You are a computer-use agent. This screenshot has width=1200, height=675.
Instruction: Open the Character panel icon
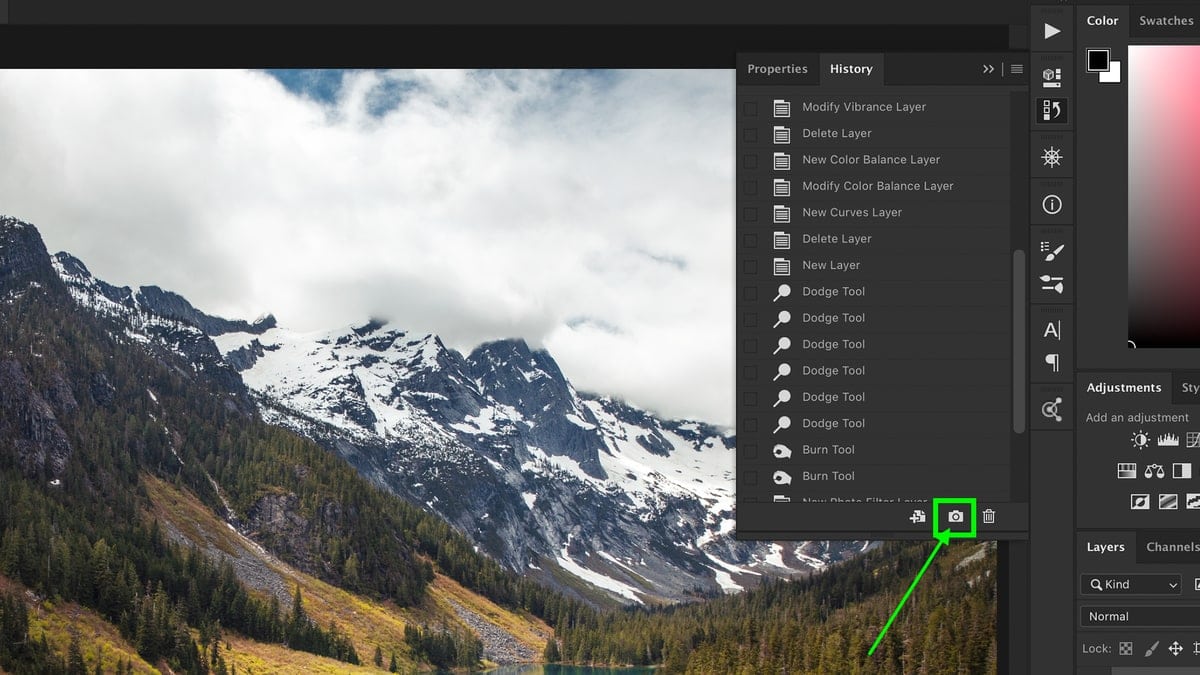tap(1052, 330)
